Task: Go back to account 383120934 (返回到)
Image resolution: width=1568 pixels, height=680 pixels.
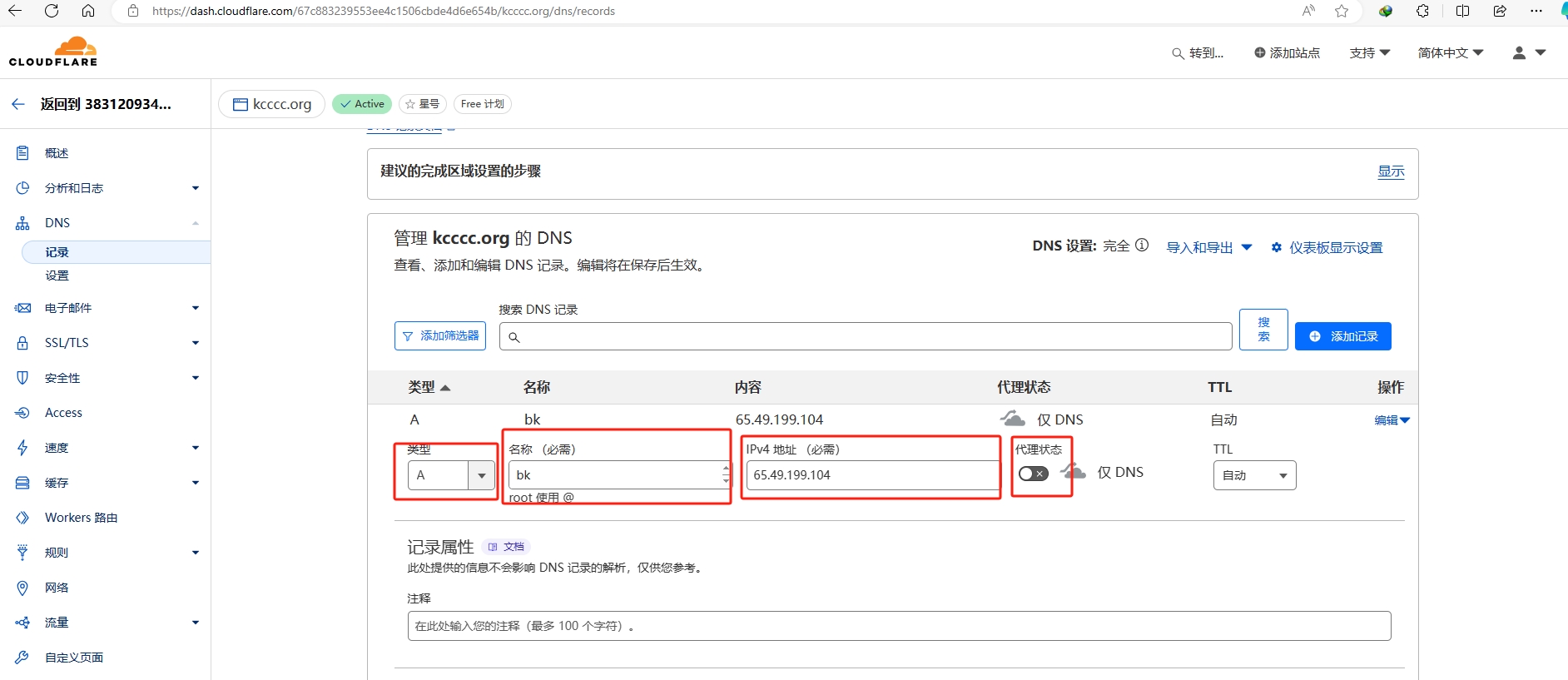Action: [x=92, y=104]
